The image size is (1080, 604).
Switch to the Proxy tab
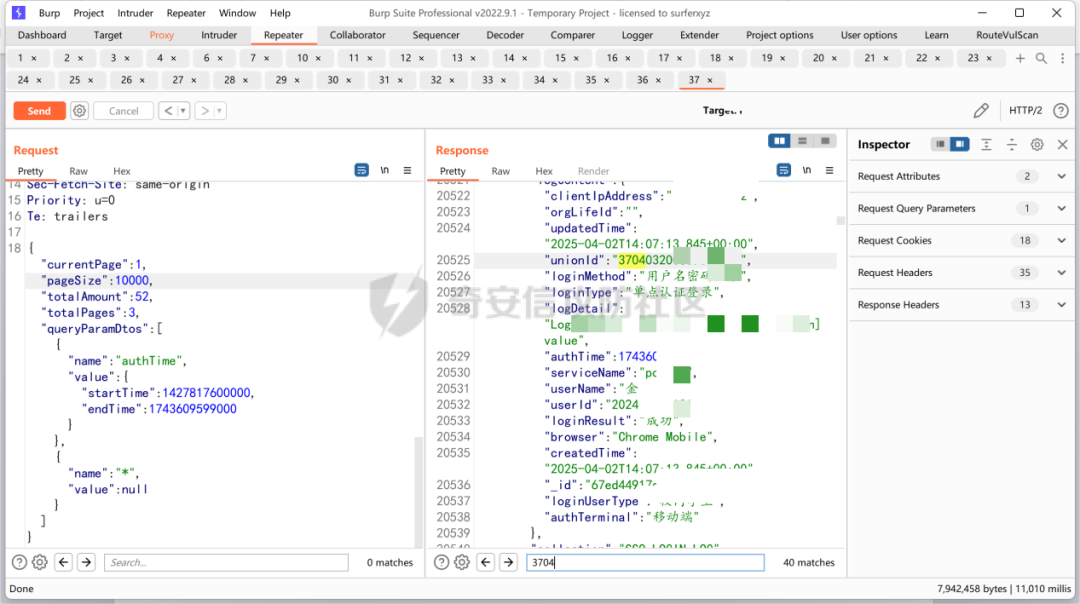pos(162,35)
